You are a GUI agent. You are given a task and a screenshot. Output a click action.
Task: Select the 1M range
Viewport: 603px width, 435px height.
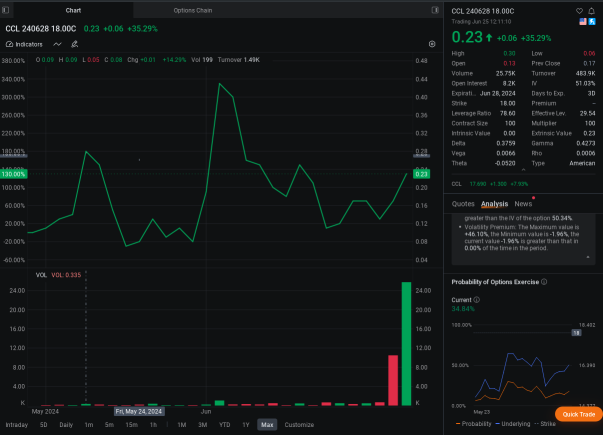click(x=182, y=425)
